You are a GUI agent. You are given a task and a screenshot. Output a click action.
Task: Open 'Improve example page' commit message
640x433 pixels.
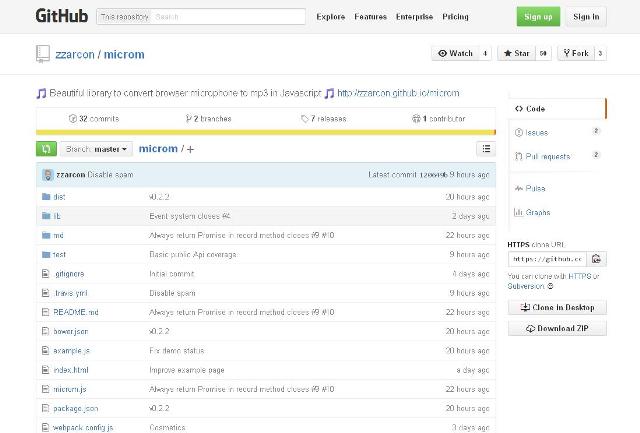pyautogui.click(x=187, y=370)
